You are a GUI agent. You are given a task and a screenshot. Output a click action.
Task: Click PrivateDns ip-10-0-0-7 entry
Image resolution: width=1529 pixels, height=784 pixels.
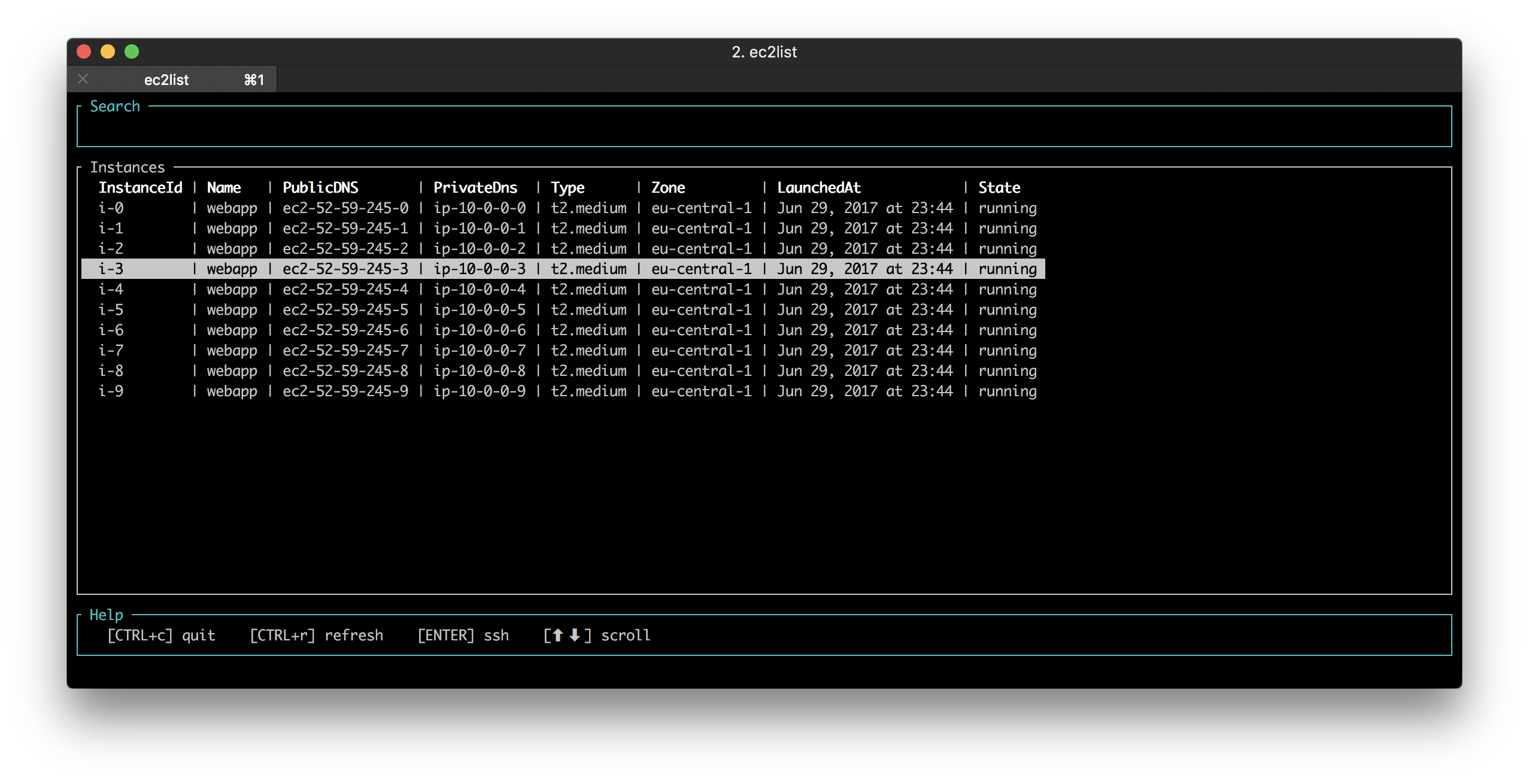(480, 351)
